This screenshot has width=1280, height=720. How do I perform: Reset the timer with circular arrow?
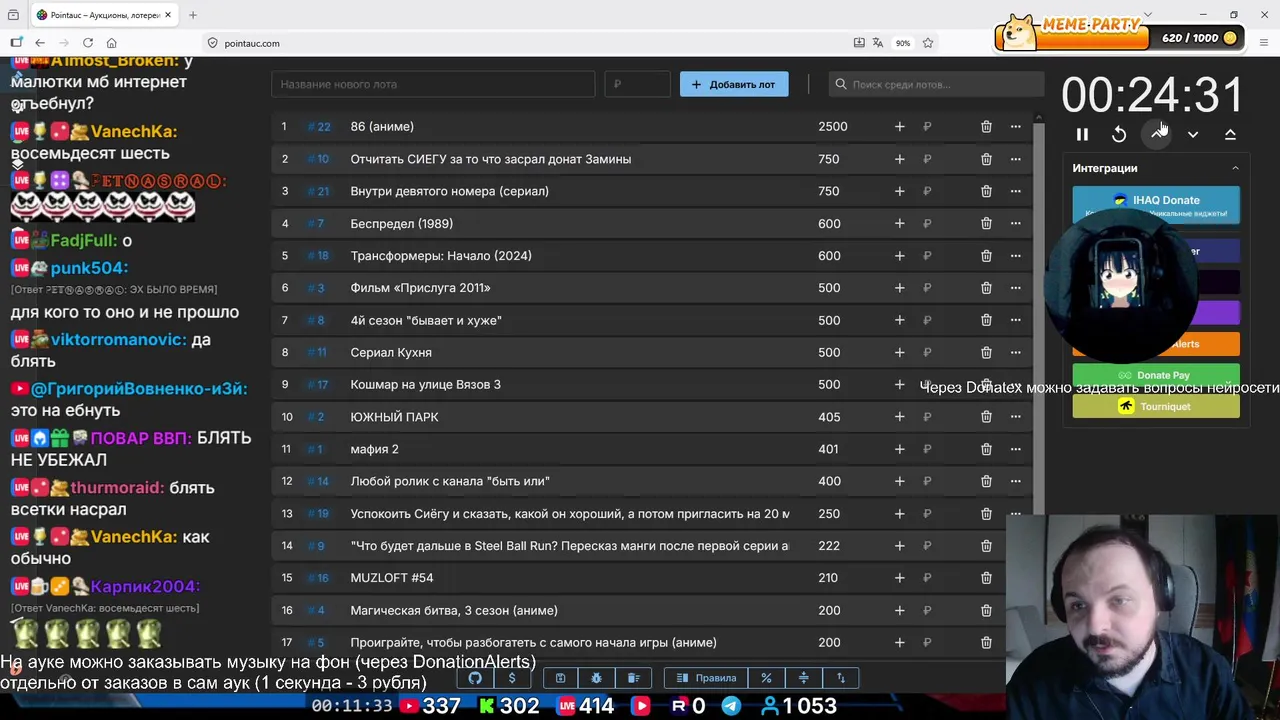click(1119, 134)
